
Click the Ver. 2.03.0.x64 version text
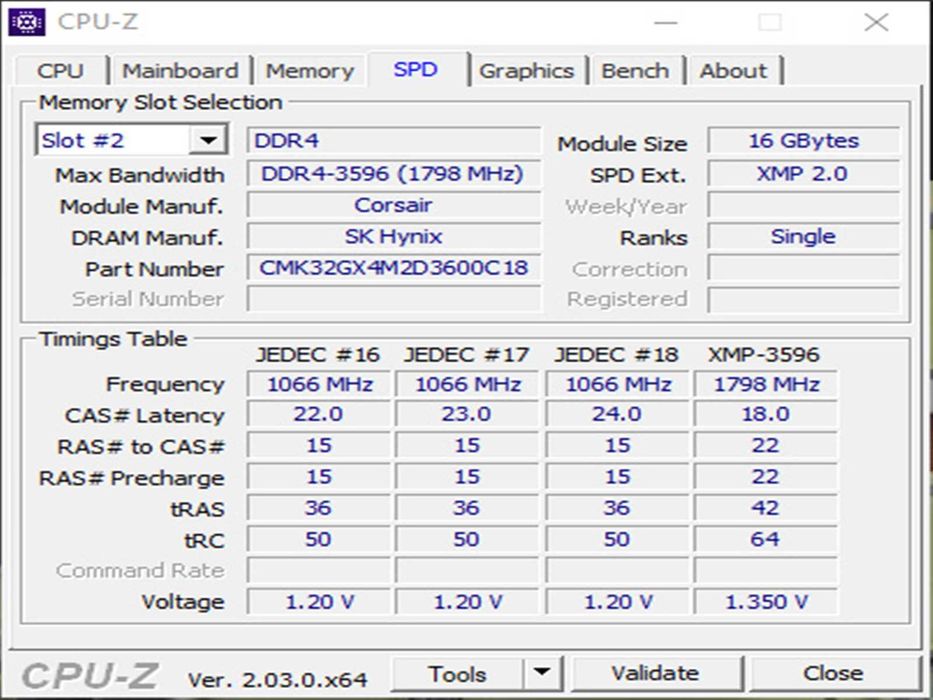point(277,679)
